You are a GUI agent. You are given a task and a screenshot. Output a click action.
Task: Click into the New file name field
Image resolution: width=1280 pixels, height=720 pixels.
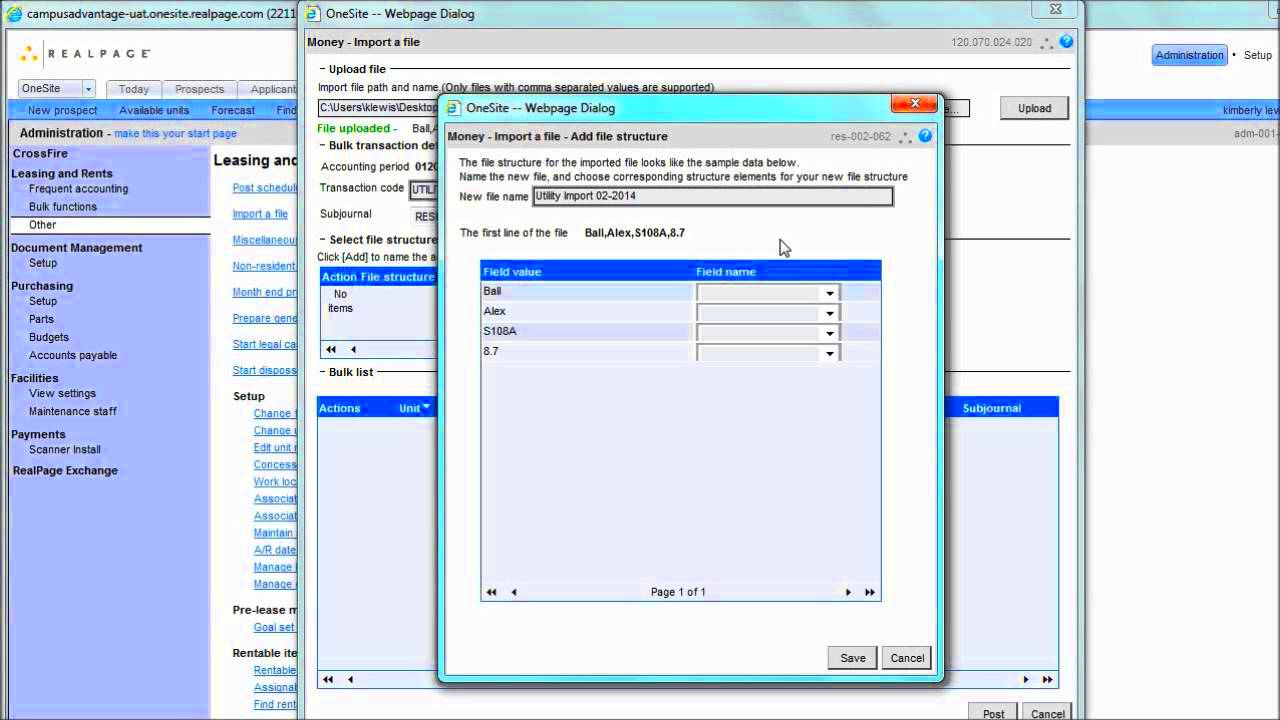(712, 196)
